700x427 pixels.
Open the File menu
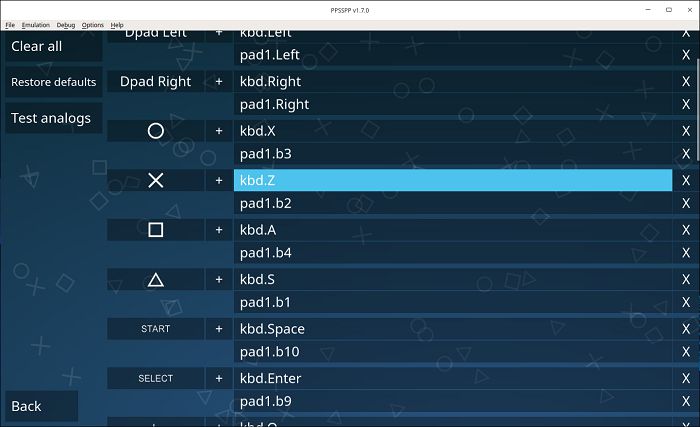[x=10, y=25]
